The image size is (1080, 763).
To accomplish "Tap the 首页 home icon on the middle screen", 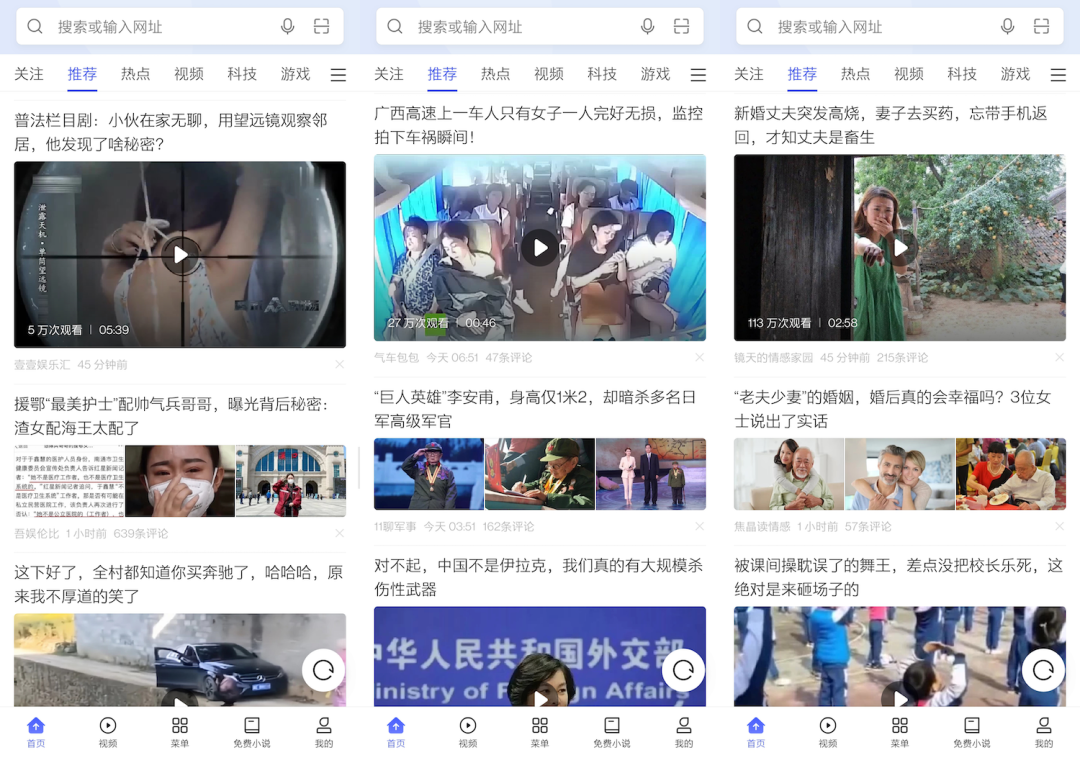I will pyautogui.click(x=396, y=725).
